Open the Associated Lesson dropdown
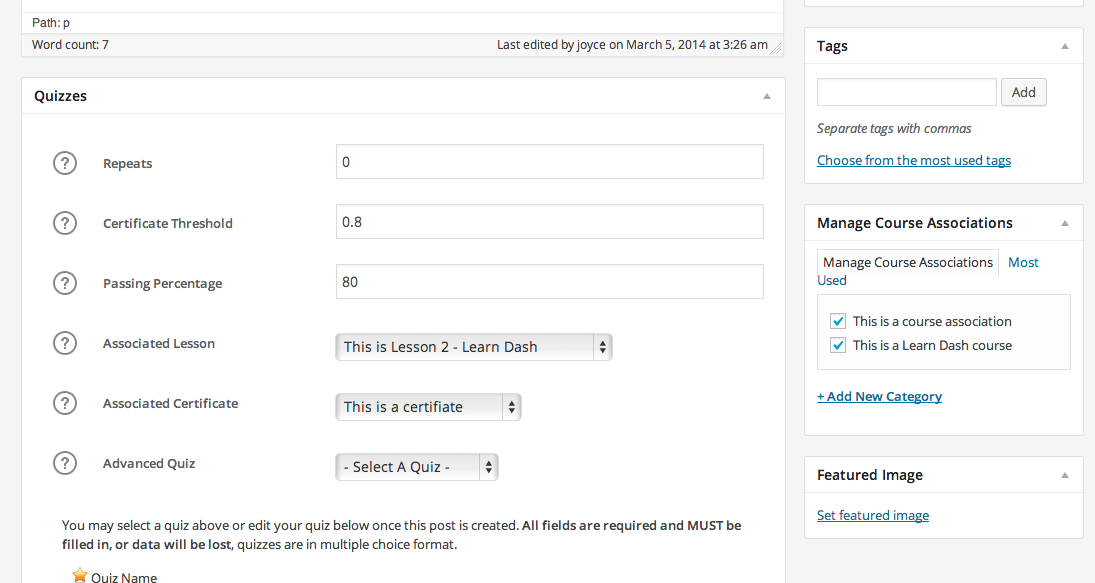 (x=473, y=347)
